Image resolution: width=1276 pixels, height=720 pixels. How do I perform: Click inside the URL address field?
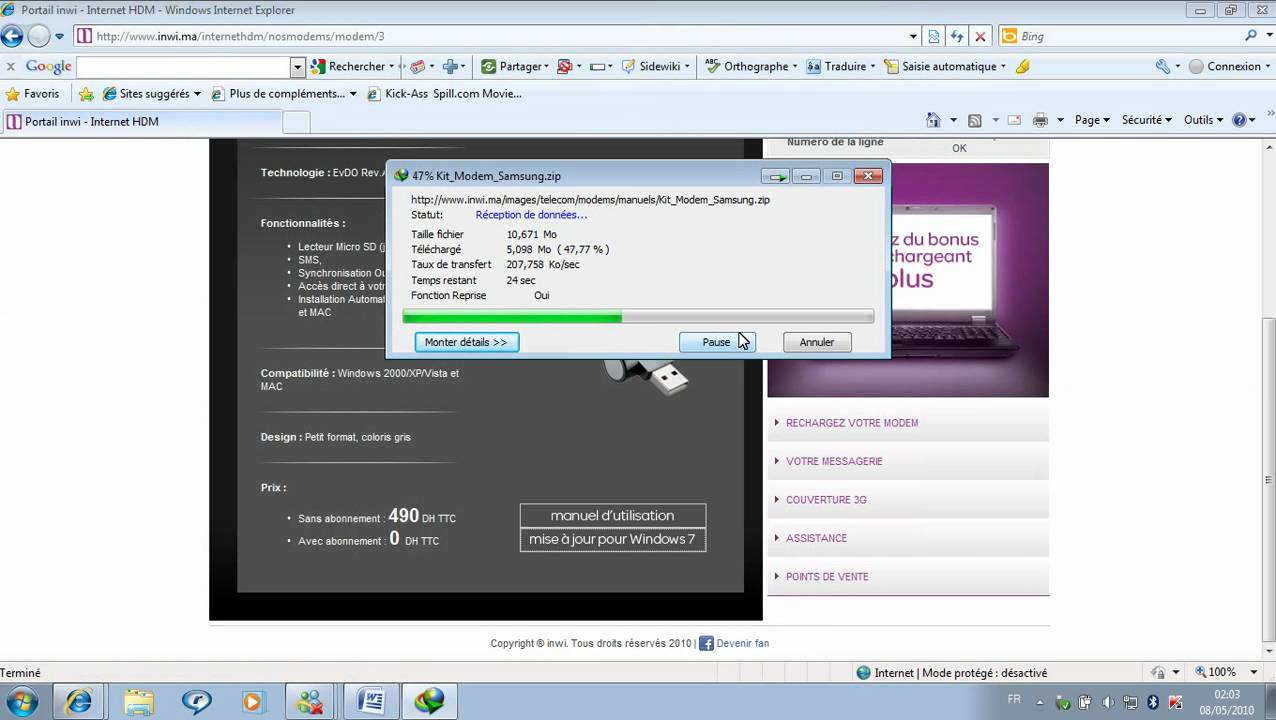pyautogui.click(x=498, y=36)
